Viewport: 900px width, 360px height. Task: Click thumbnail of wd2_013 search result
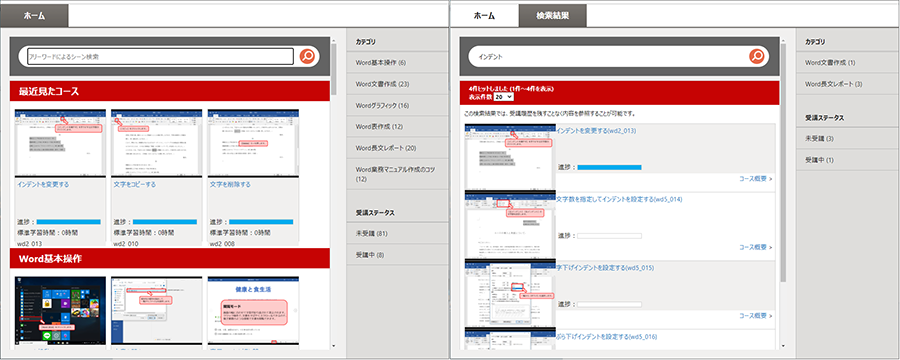tap(510, 157)
